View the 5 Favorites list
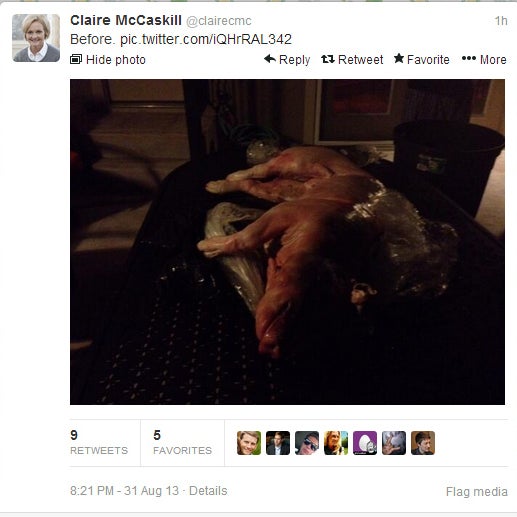Image resolution: width=517 pixels, height=517 pixels. [182, 443]
